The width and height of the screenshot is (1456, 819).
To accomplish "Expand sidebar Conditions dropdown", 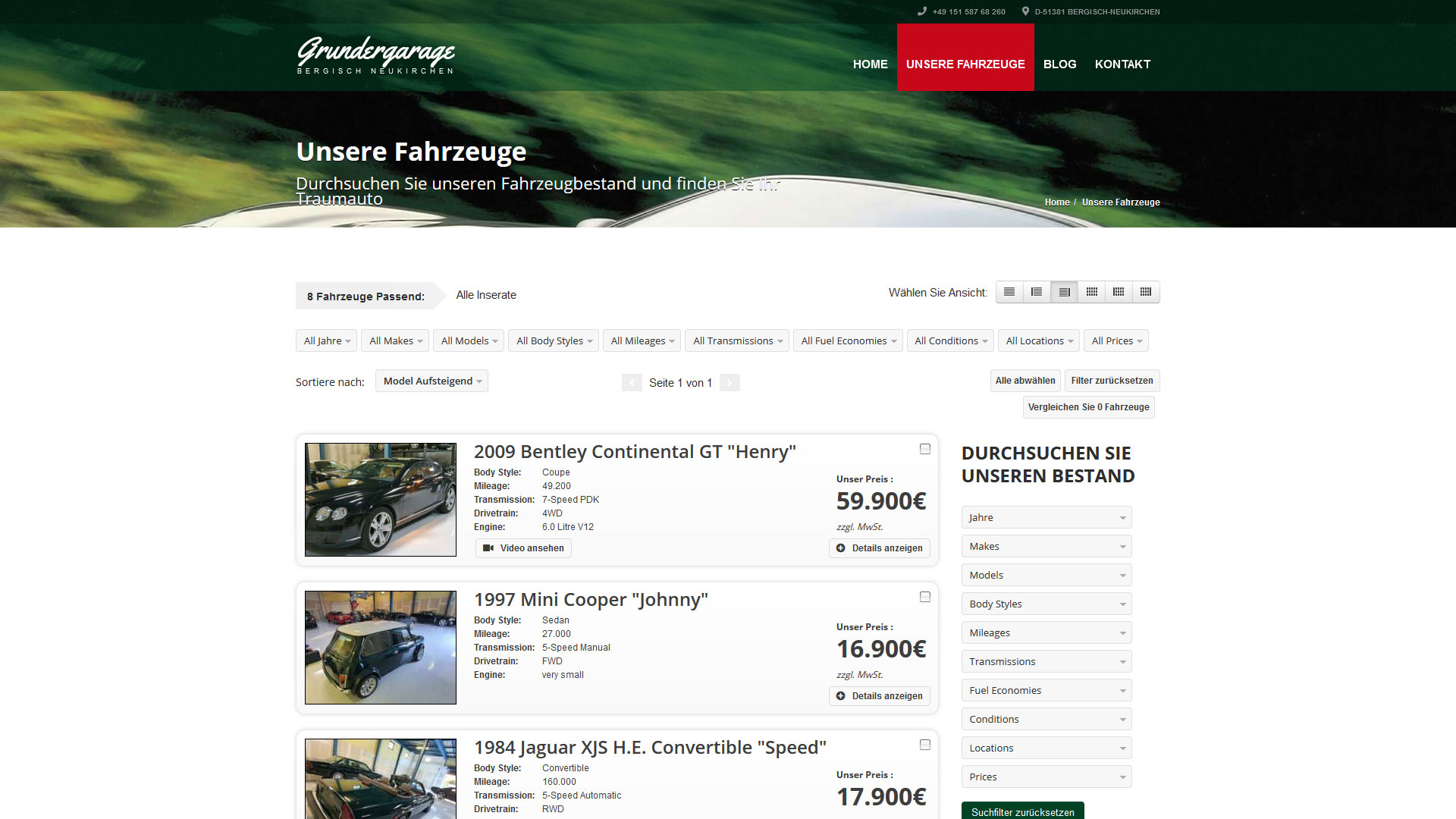I will point(1046,719).
